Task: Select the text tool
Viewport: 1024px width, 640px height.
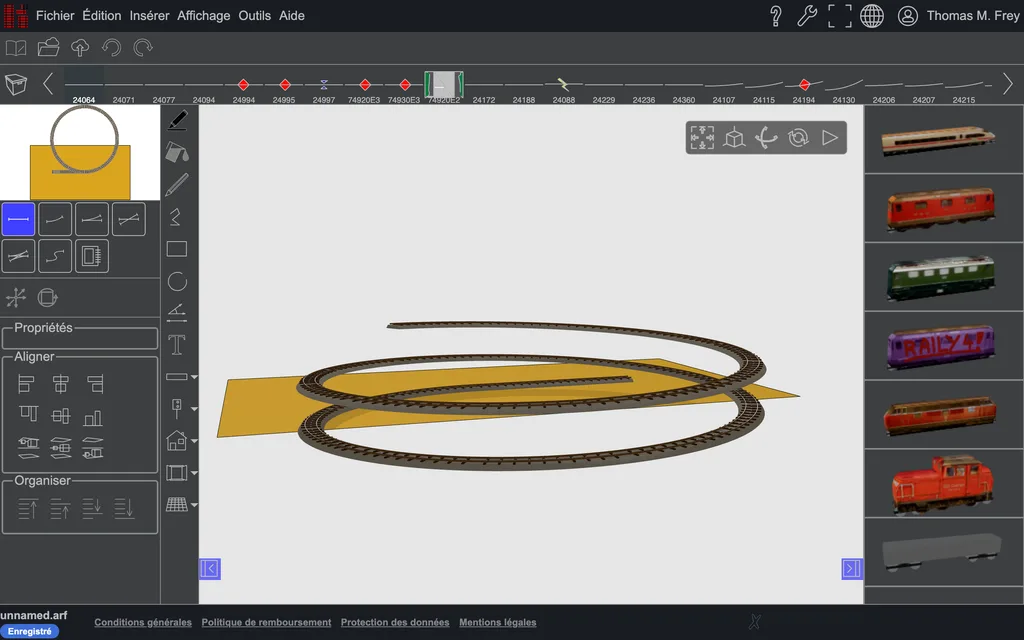Action: coord(177,345)
